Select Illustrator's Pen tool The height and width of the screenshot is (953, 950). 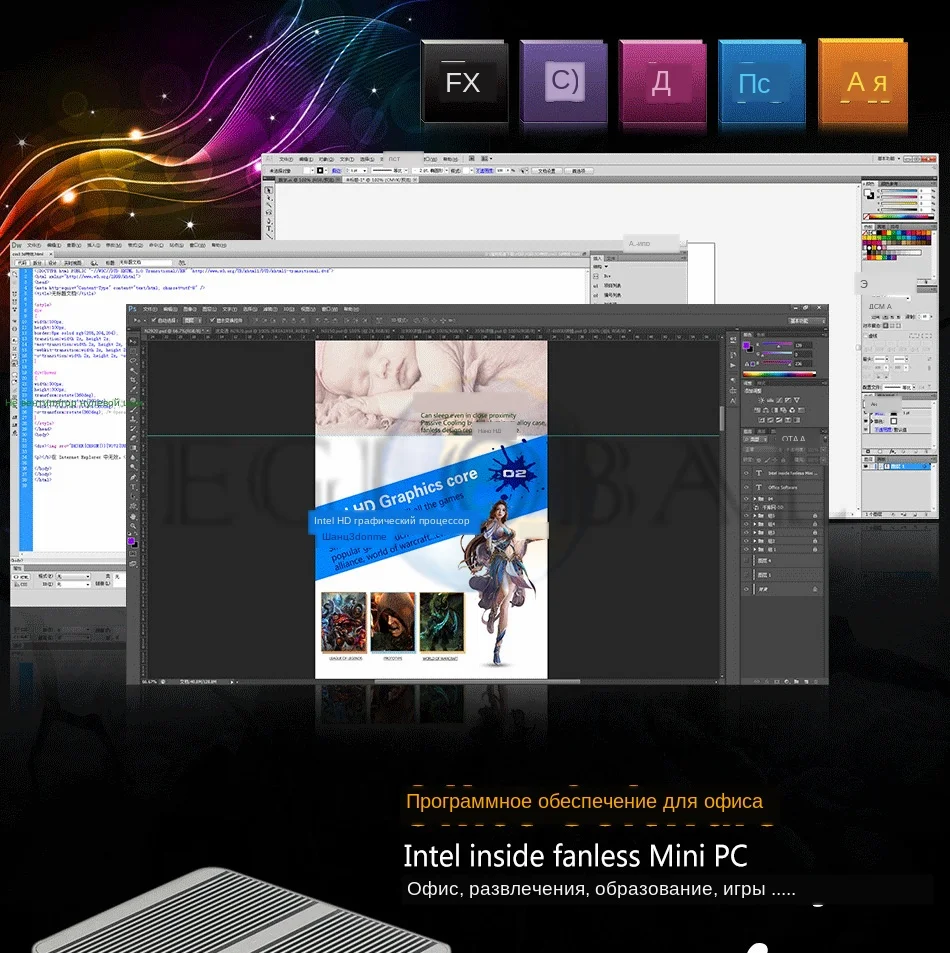[x=269, y=221]
